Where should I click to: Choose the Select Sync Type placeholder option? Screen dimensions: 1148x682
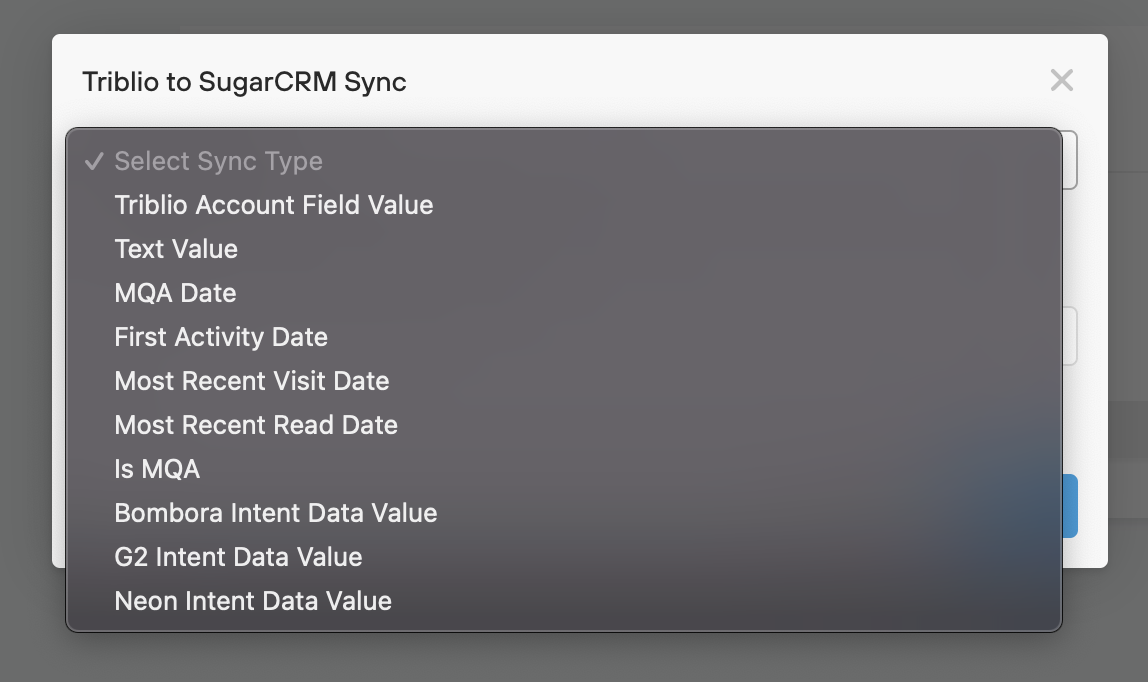click(564, 161)
